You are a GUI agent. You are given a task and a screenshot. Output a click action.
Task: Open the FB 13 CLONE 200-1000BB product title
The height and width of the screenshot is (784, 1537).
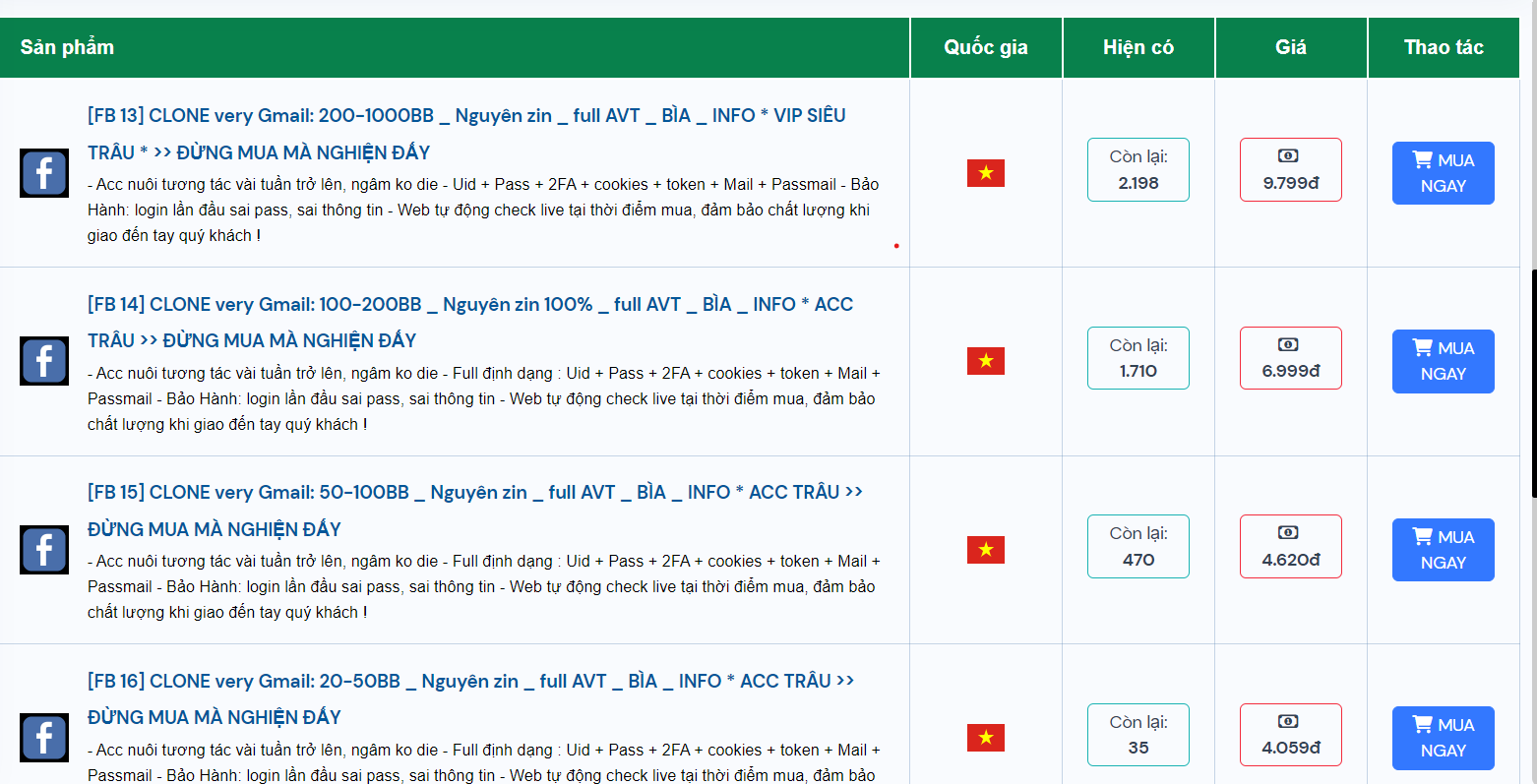point(466,134)
